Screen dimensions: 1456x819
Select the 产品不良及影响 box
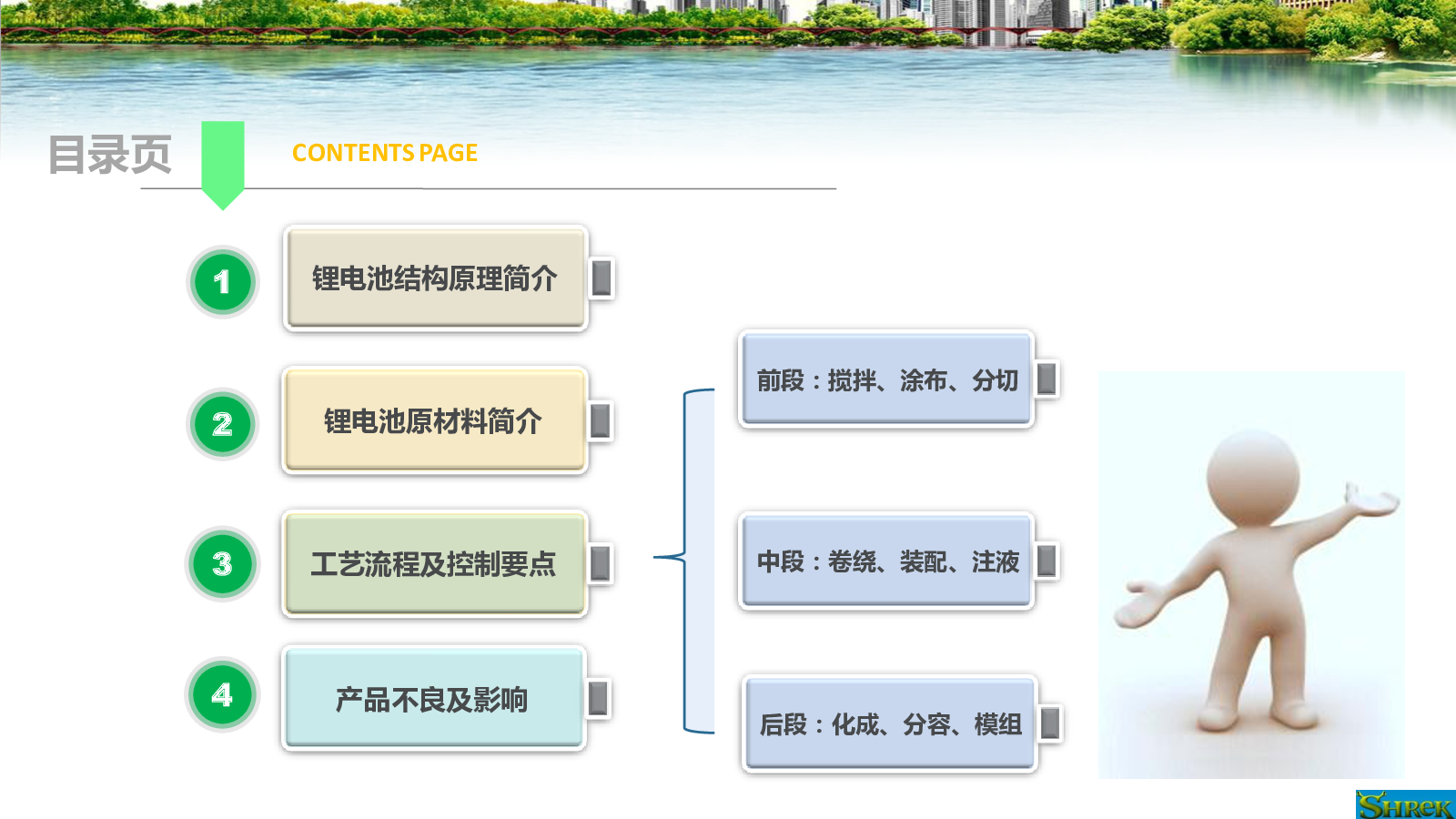point(432,699)
